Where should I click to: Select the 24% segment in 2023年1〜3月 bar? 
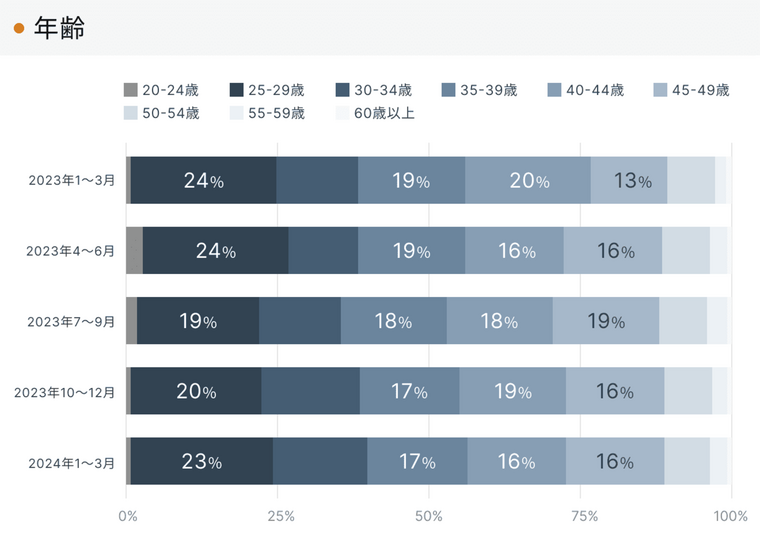(x=204, y=180)
